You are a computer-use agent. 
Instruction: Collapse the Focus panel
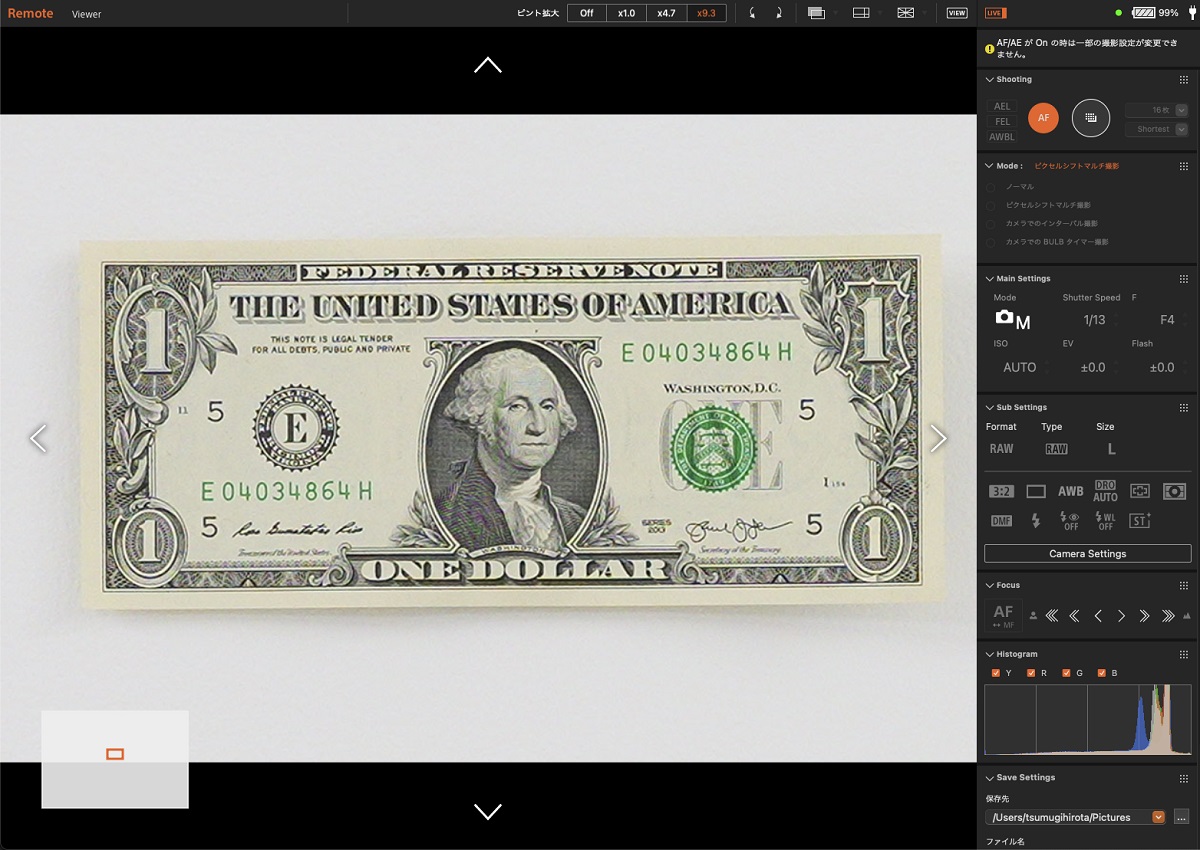[990, 585]
